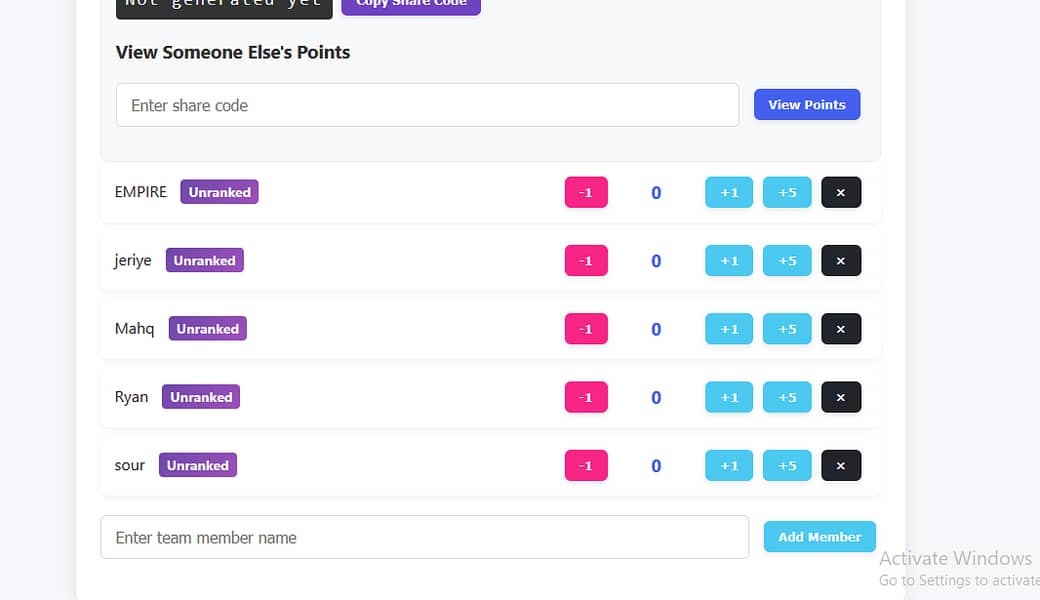Click the member name sour
Screen dimensions: 1040x600
point(129,465)
